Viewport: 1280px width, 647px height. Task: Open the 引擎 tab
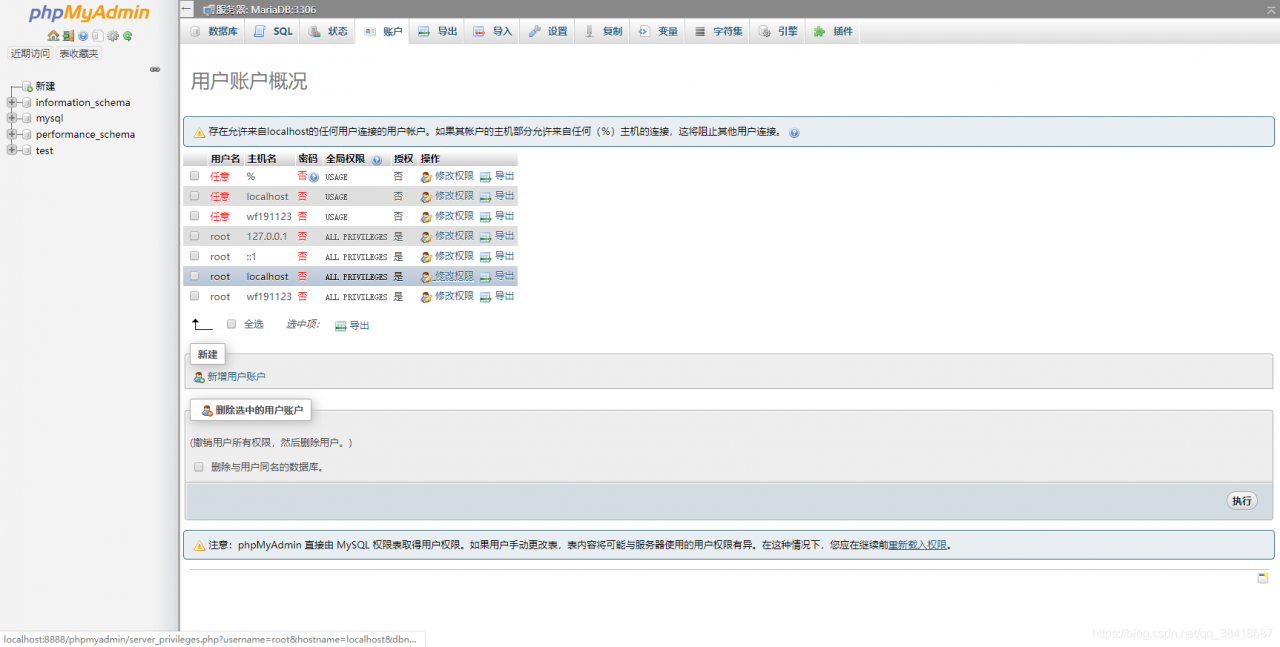coord(778,31)
